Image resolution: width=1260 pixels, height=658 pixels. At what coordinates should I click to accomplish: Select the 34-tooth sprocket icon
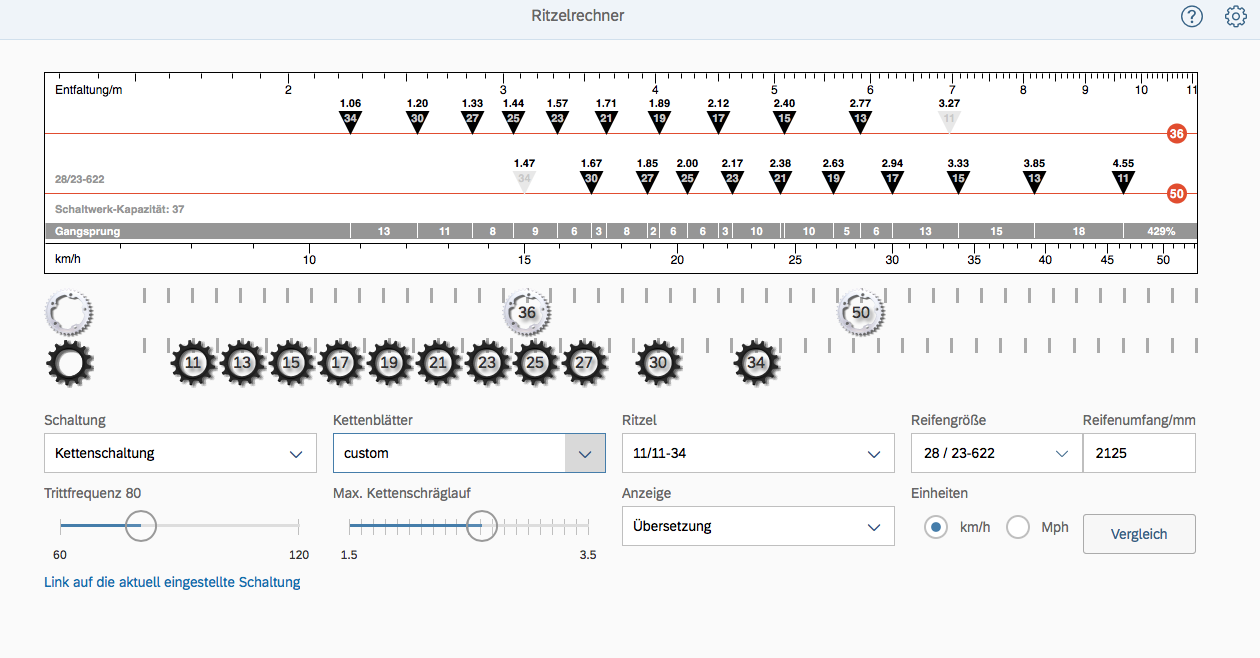coord(757,363)
